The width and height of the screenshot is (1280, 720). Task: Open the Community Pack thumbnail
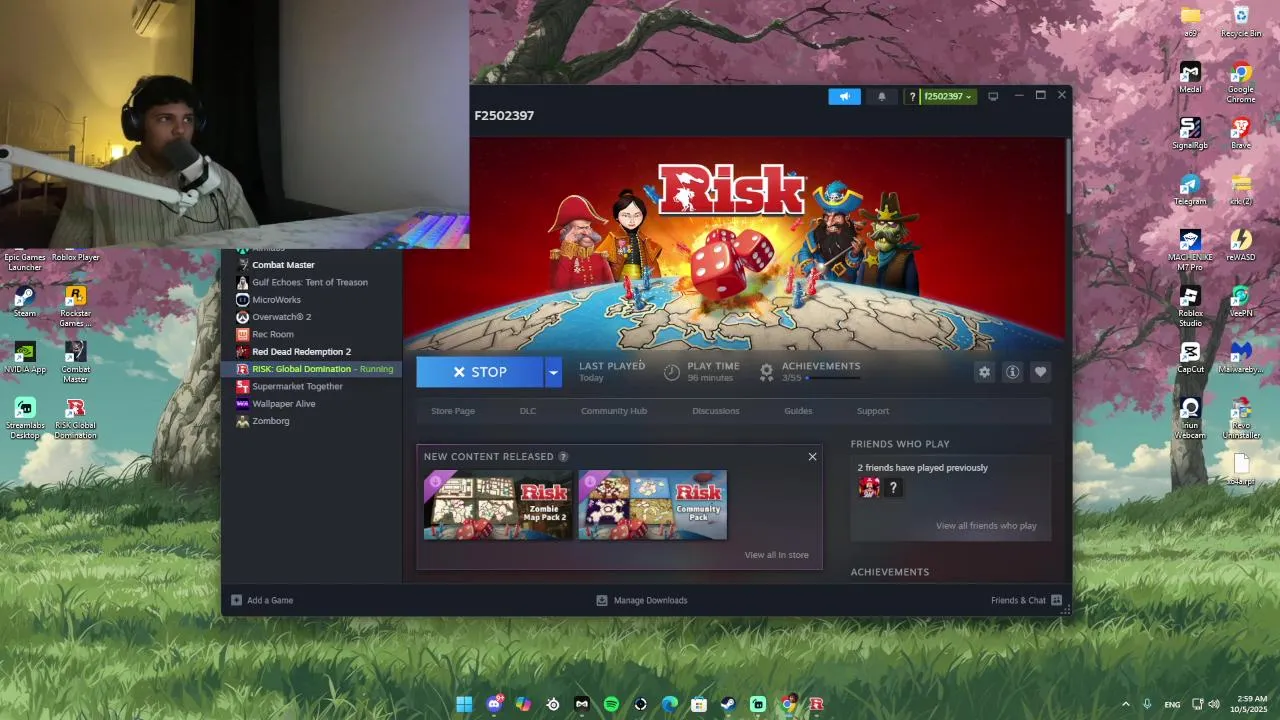(x=652, y=505)
